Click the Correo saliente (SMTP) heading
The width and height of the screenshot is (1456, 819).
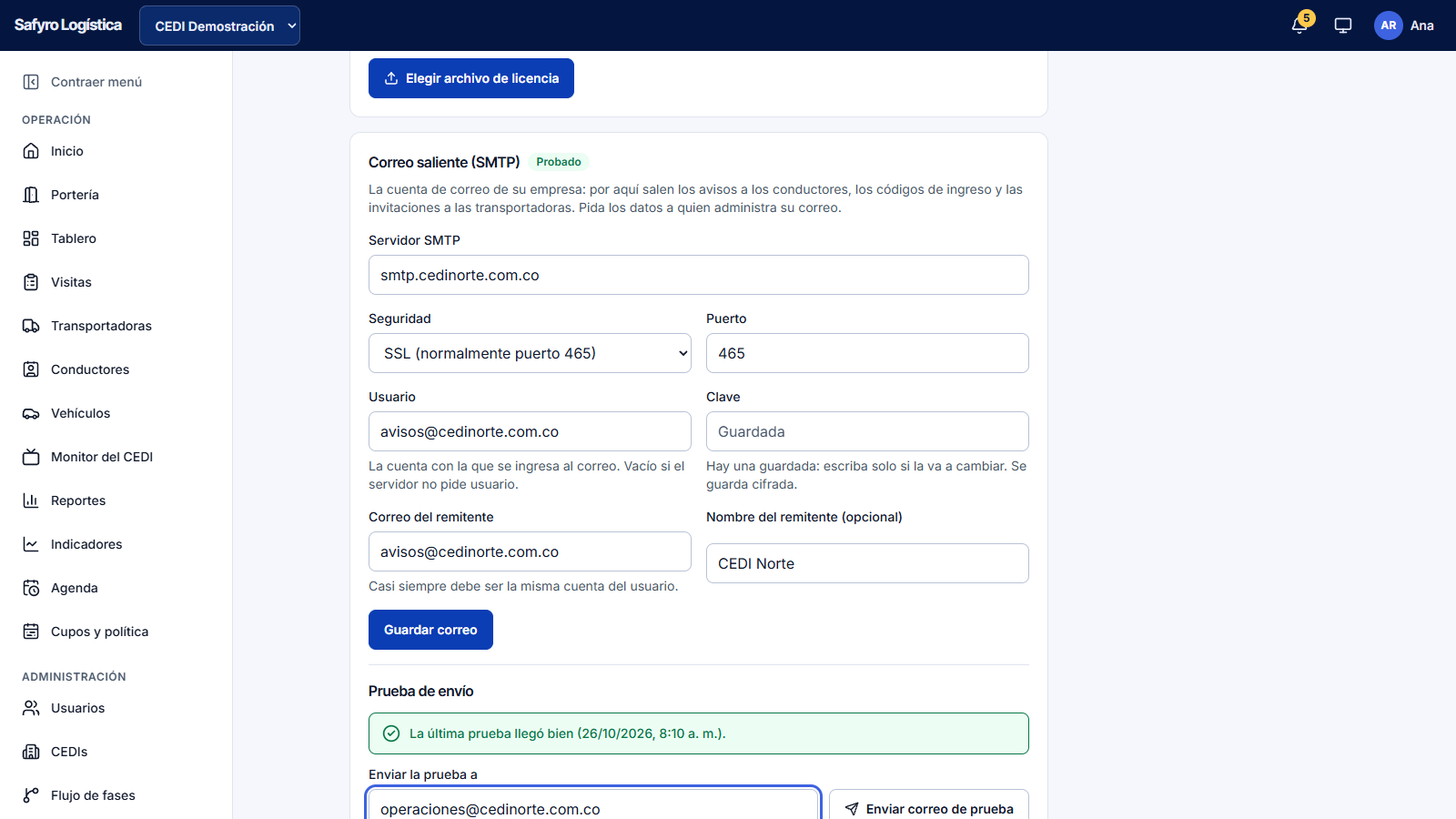pos(444,162)
